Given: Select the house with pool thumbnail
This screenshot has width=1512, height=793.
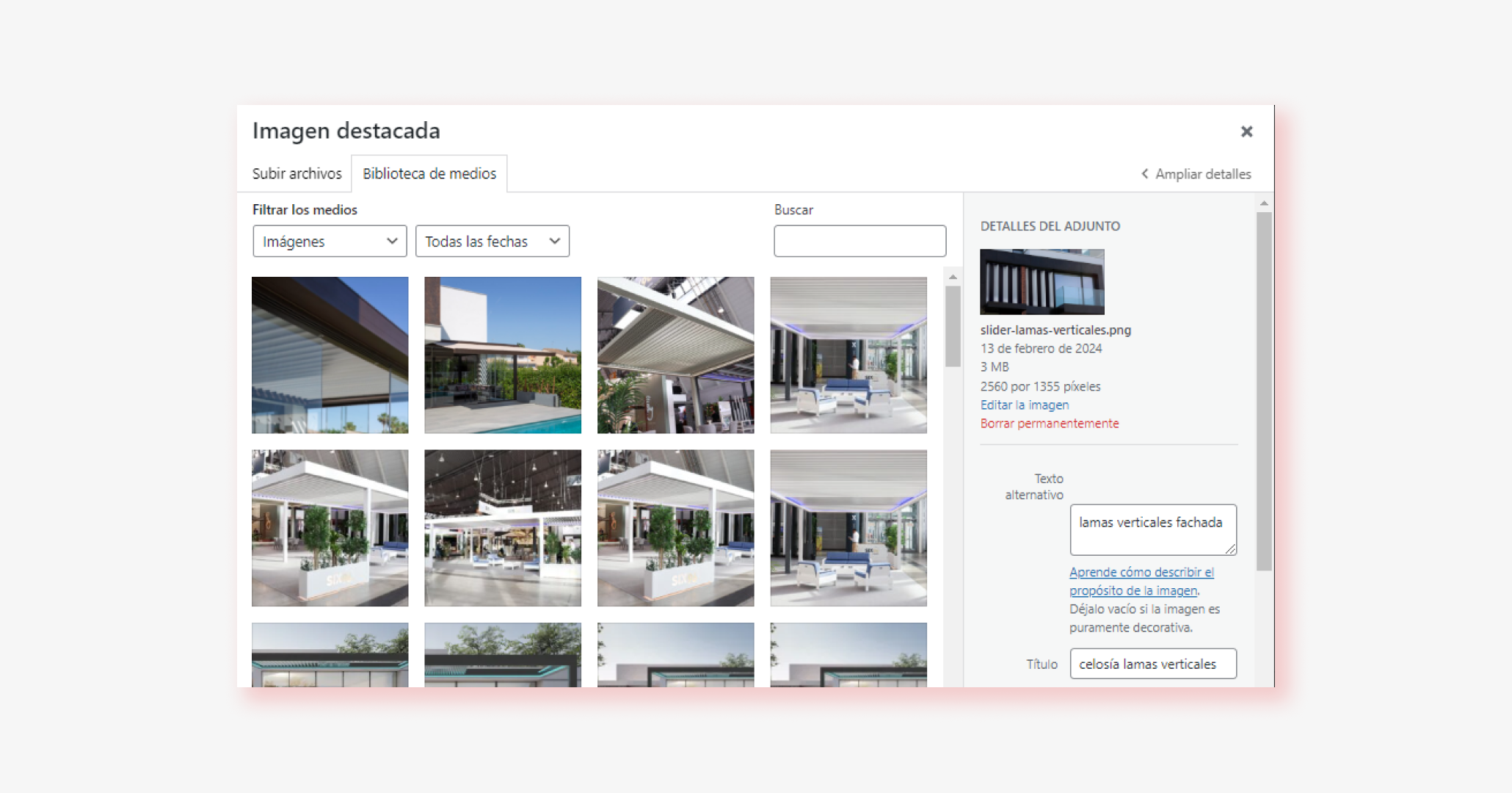Looking at the screenshot, I should click(x=503, y=355).
